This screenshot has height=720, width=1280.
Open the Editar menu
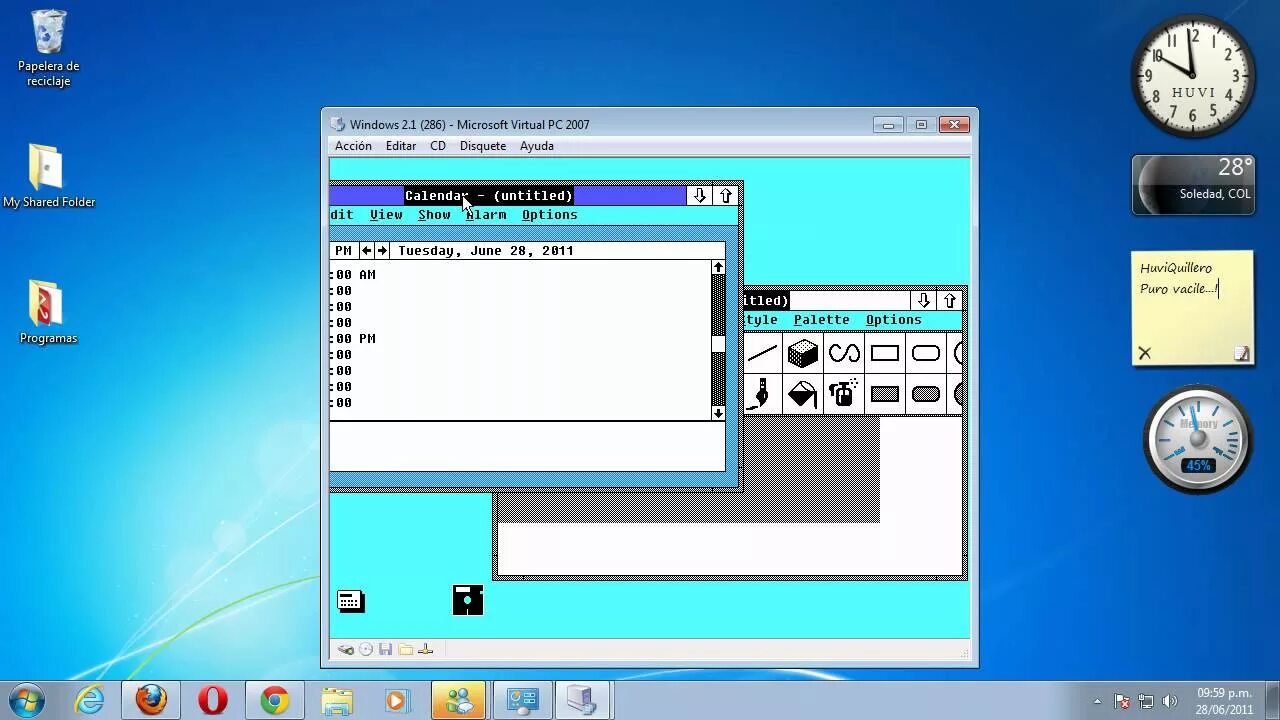point(401,146)
